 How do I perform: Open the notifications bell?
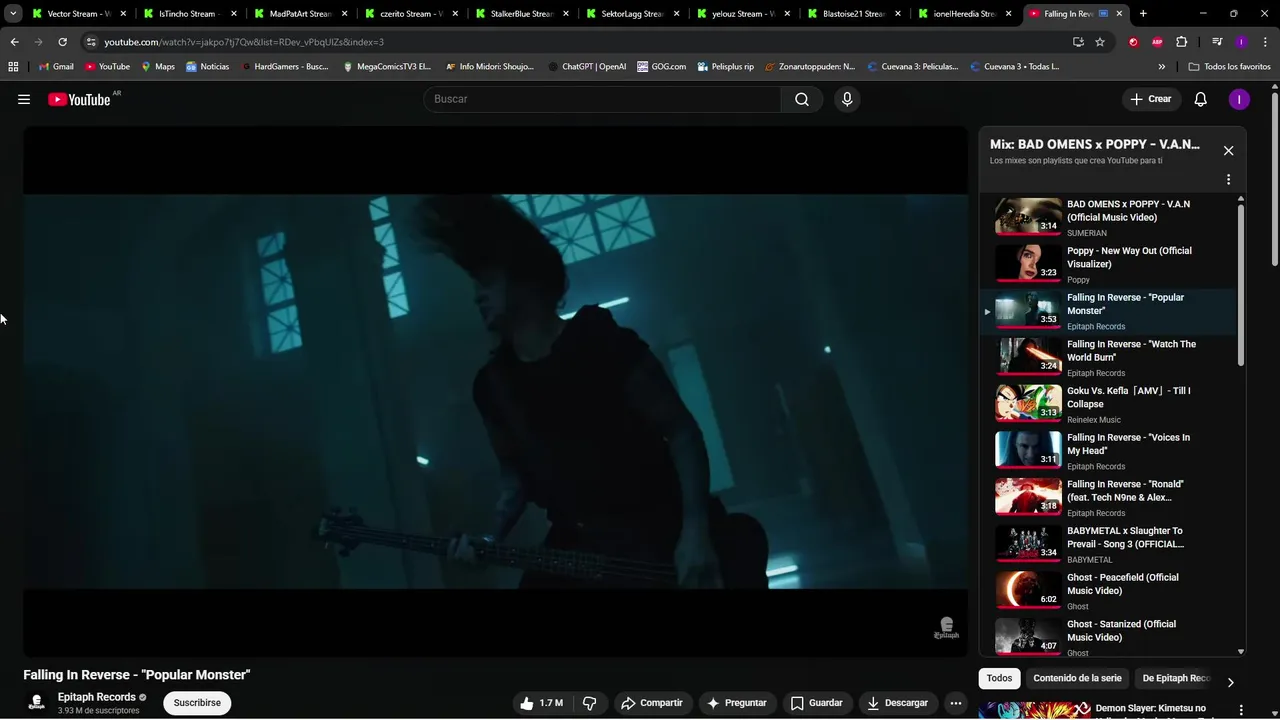point(1201,99)
